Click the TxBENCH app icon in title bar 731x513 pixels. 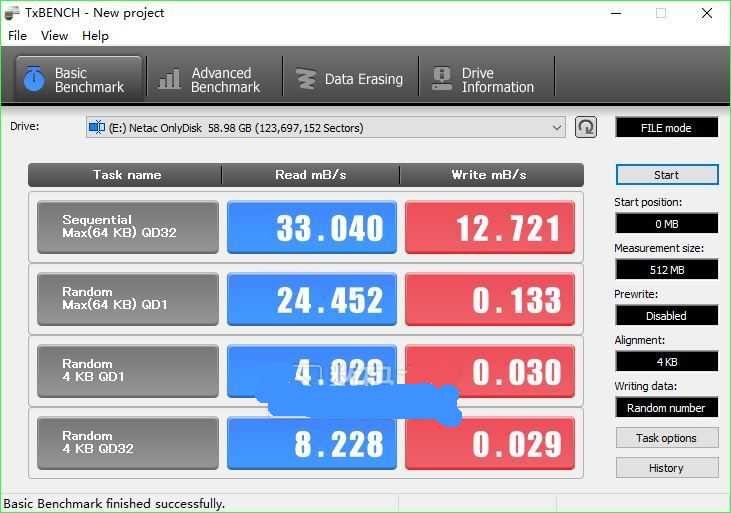point(12,13)
